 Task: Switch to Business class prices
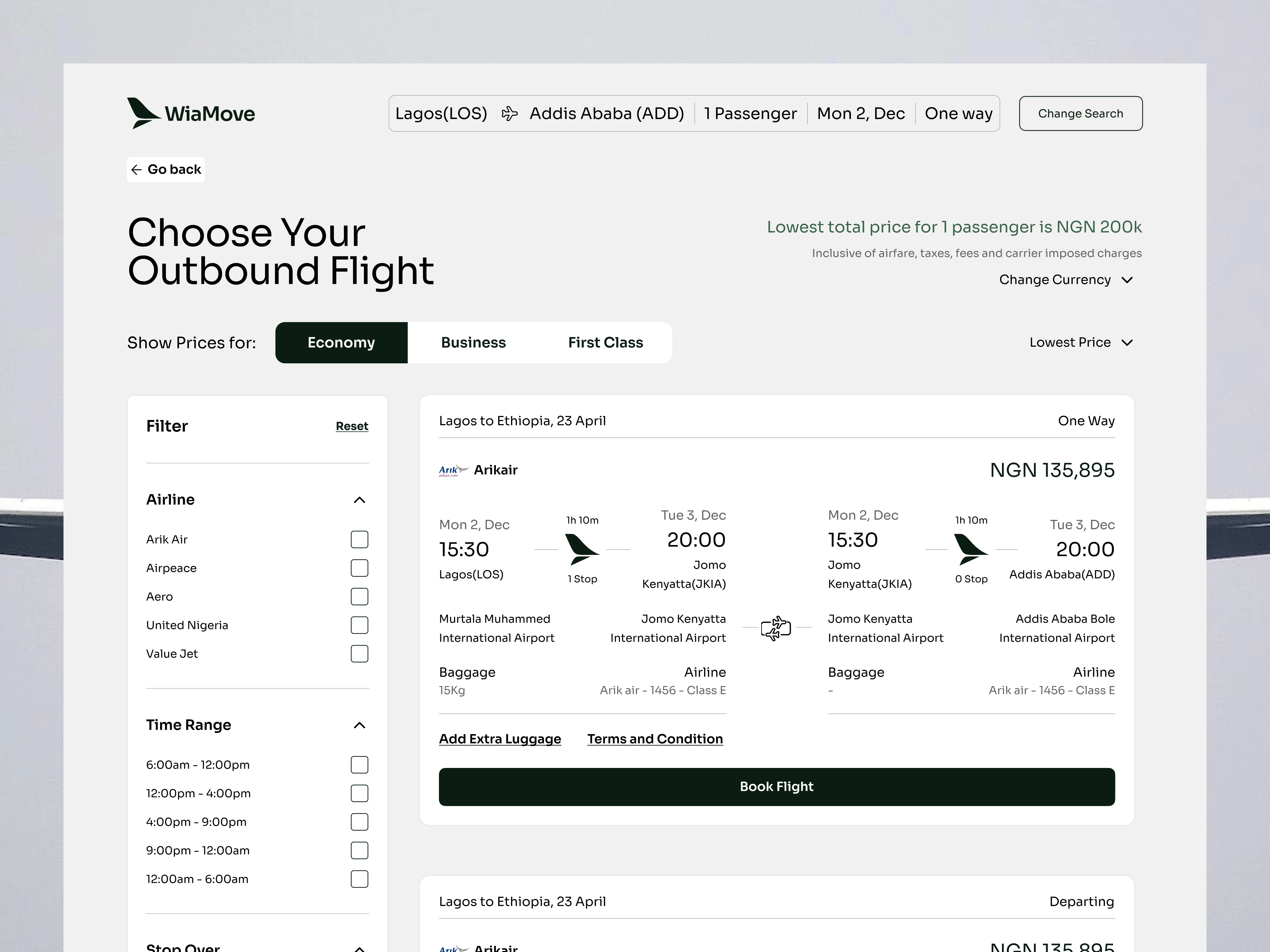[x=473, y=342]
